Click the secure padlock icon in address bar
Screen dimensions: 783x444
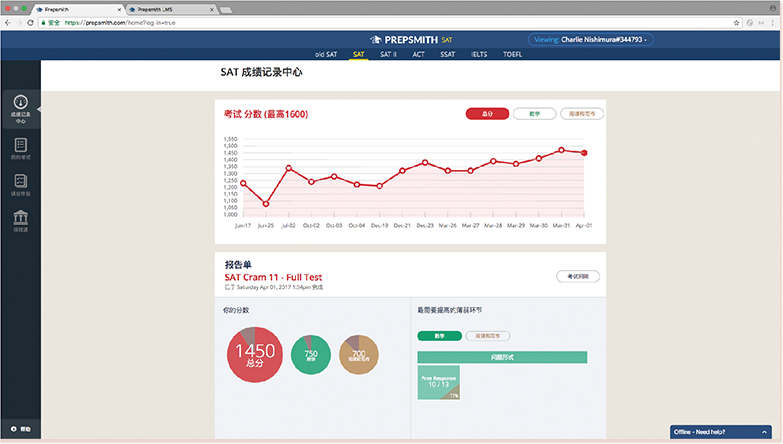(43, 22)
